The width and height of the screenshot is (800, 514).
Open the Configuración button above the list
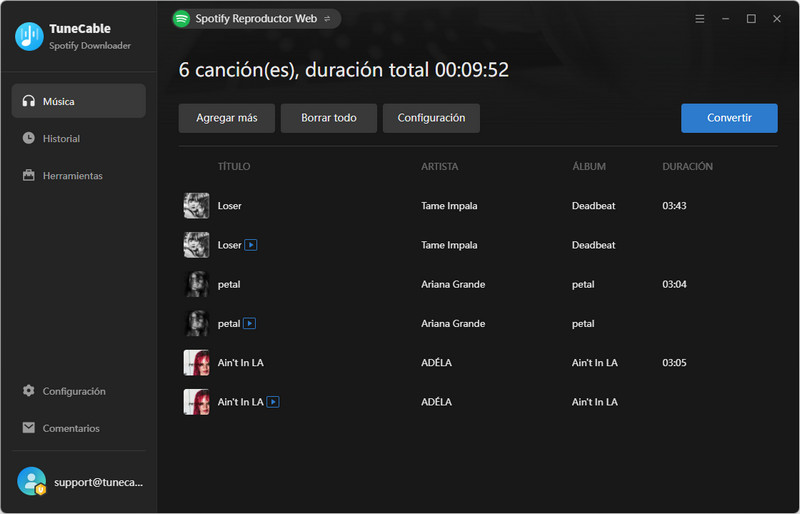click(x=431, y=118)
